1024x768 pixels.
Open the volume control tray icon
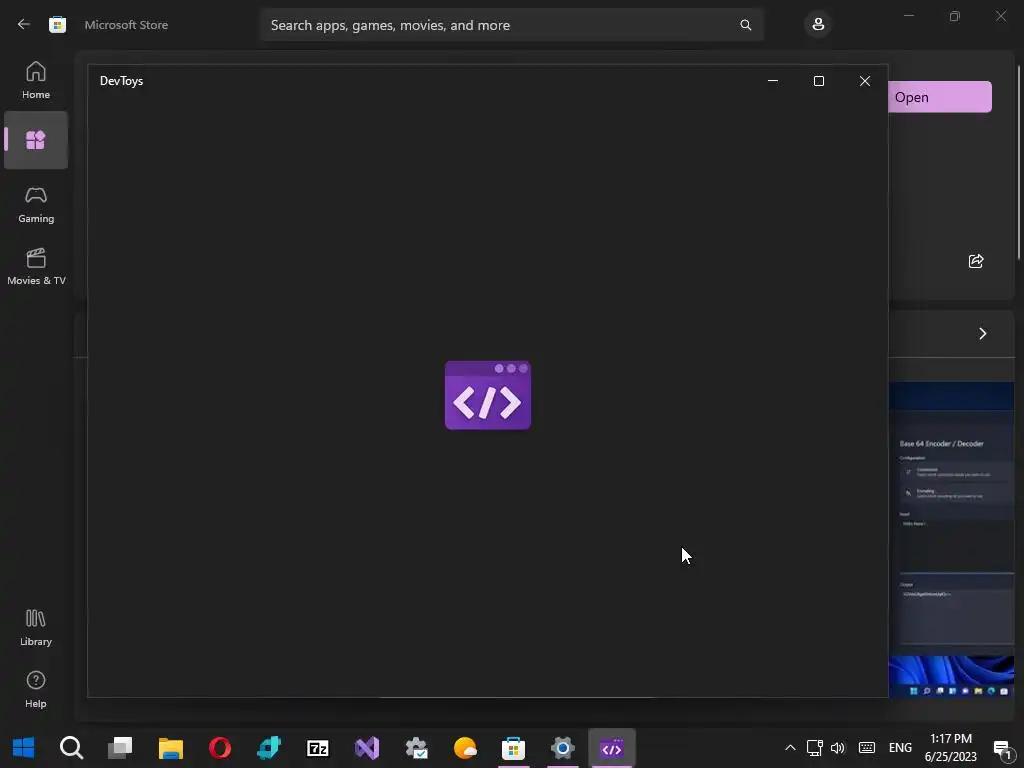click(x=837, y=748)
